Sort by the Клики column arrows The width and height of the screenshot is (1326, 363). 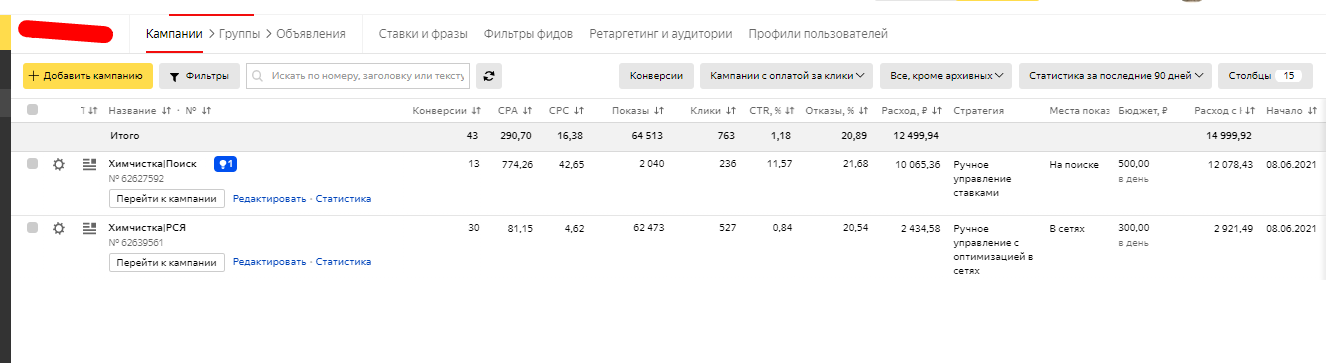point(732,110)
